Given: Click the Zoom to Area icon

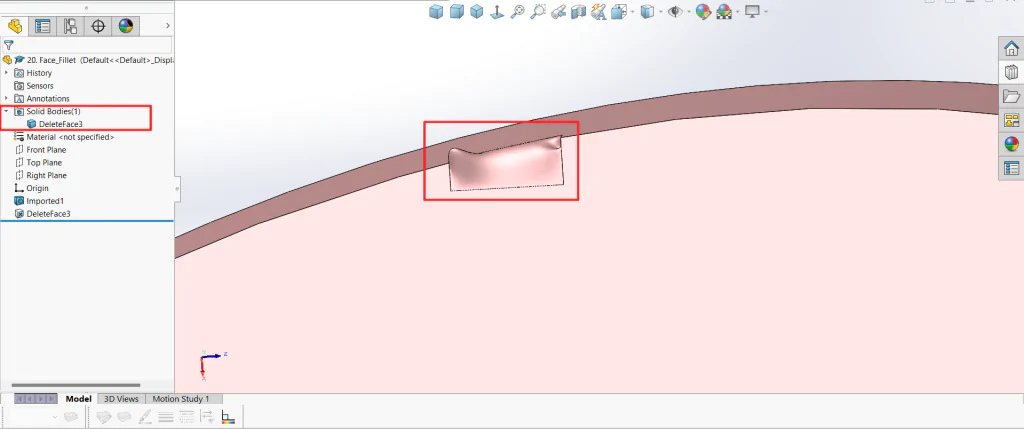Looking at the screenshot, I should pos(538,11).
